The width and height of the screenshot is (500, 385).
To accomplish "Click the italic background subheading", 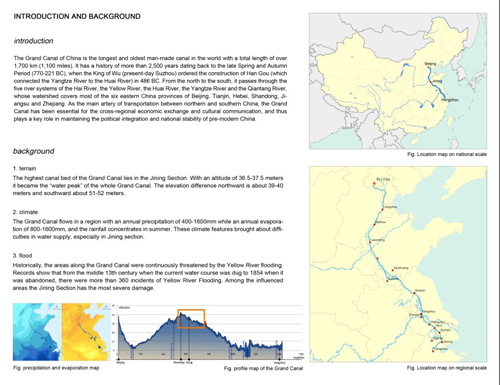I will pyautogui.click(x=33, y=151).
